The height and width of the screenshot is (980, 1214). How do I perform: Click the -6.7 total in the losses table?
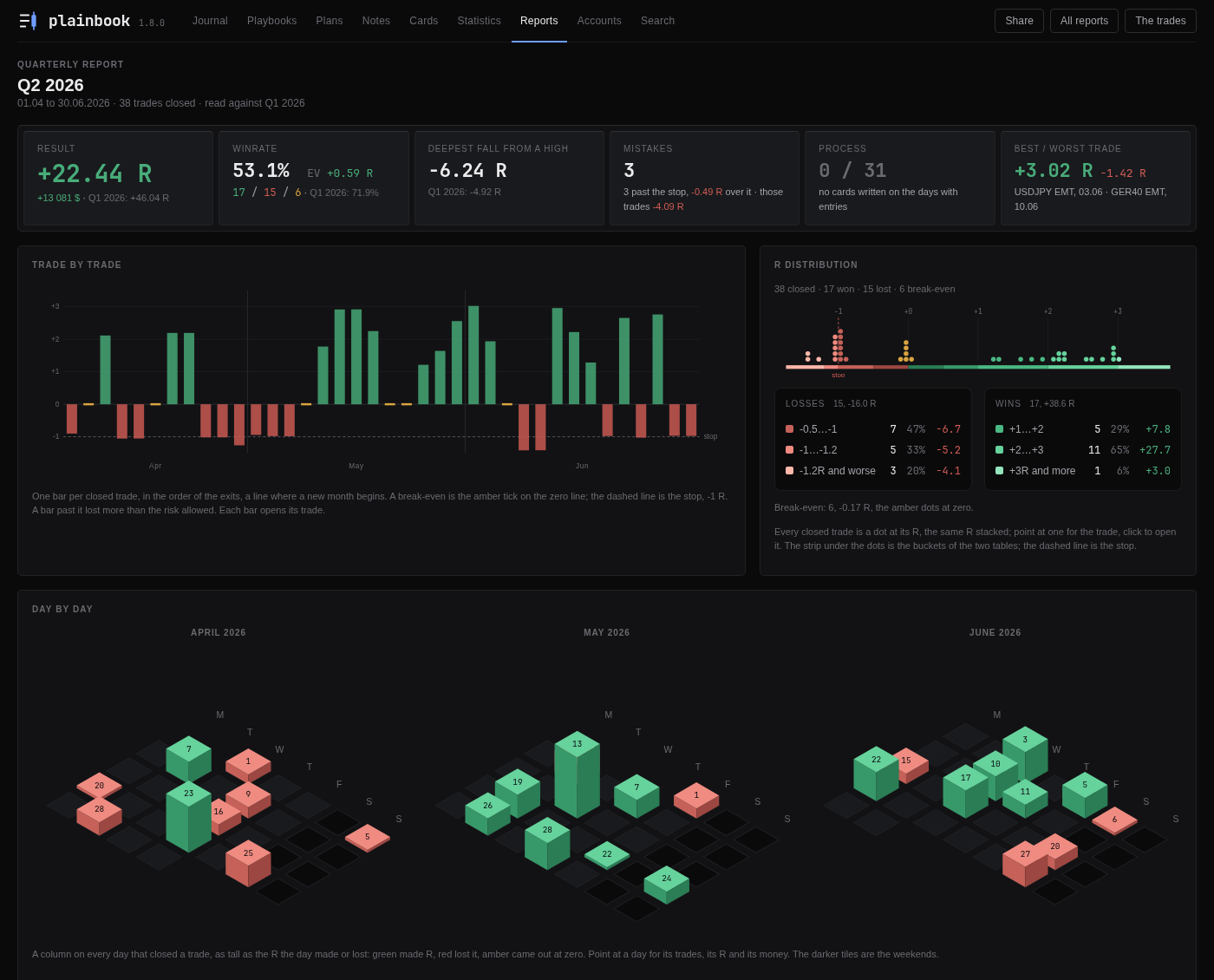pyautogui.click(x=949, y=429)
